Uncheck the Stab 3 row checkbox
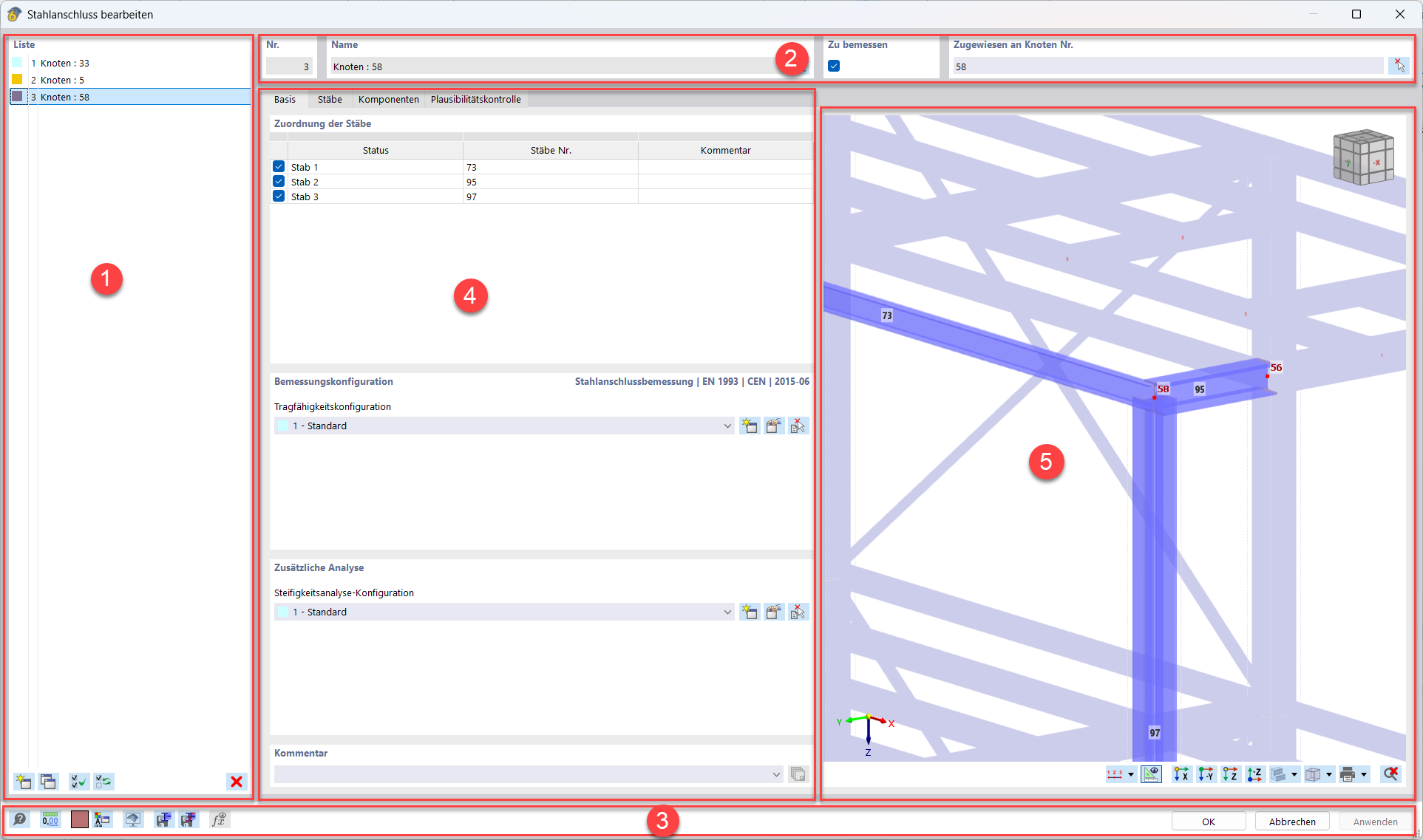The height and width of the screenshot is (840, 1423). tap(279, 197)
